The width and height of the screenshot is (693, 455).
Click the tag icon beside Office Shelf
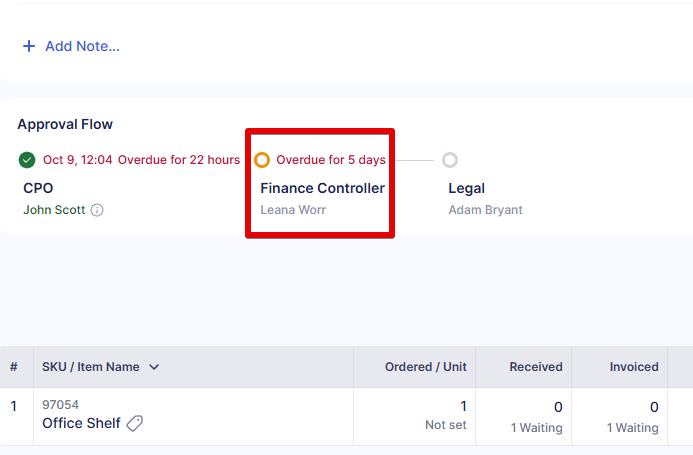pos(135,423)
